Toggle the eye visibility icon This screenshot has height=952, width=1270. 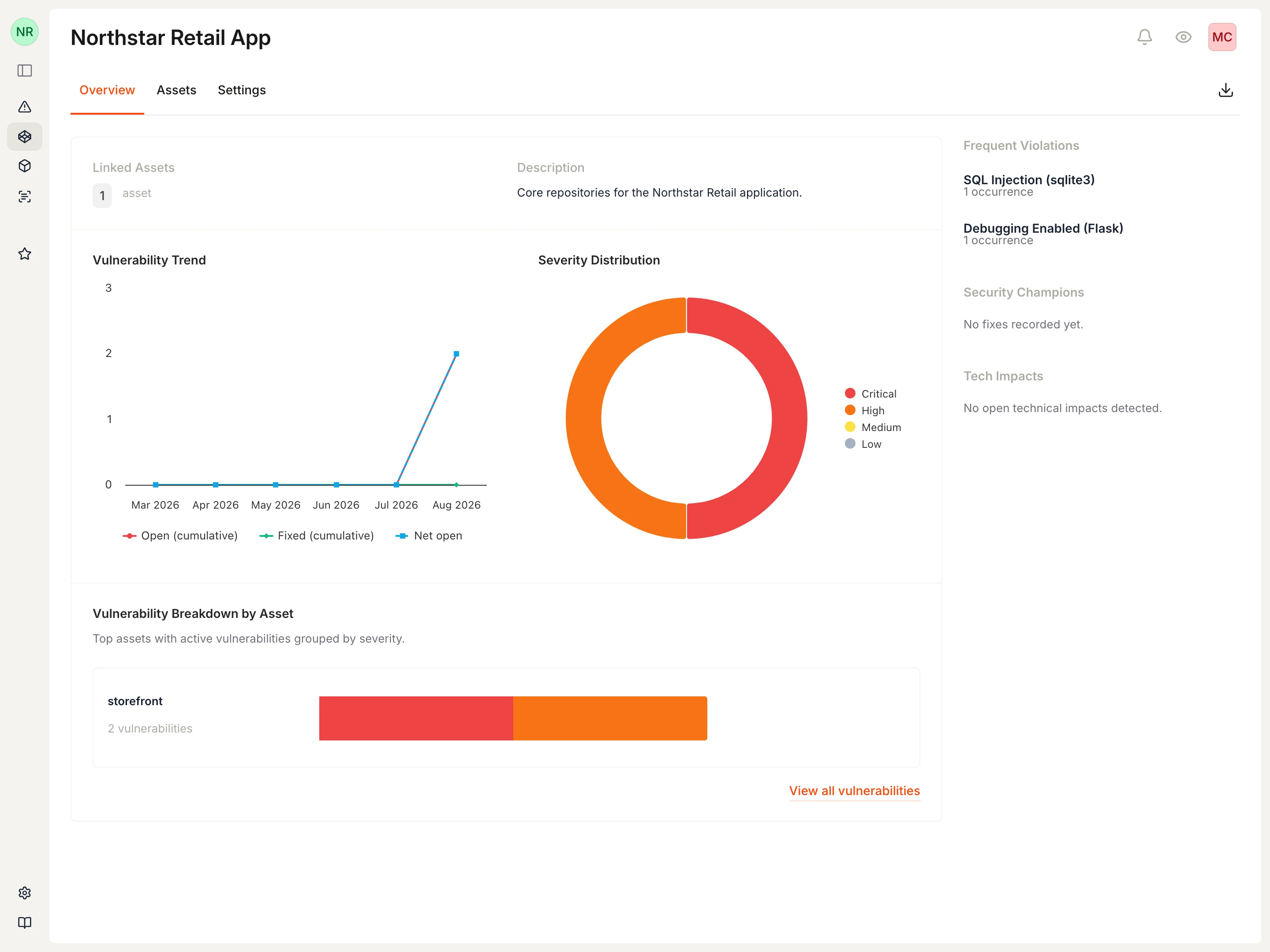pos(1183,37)
